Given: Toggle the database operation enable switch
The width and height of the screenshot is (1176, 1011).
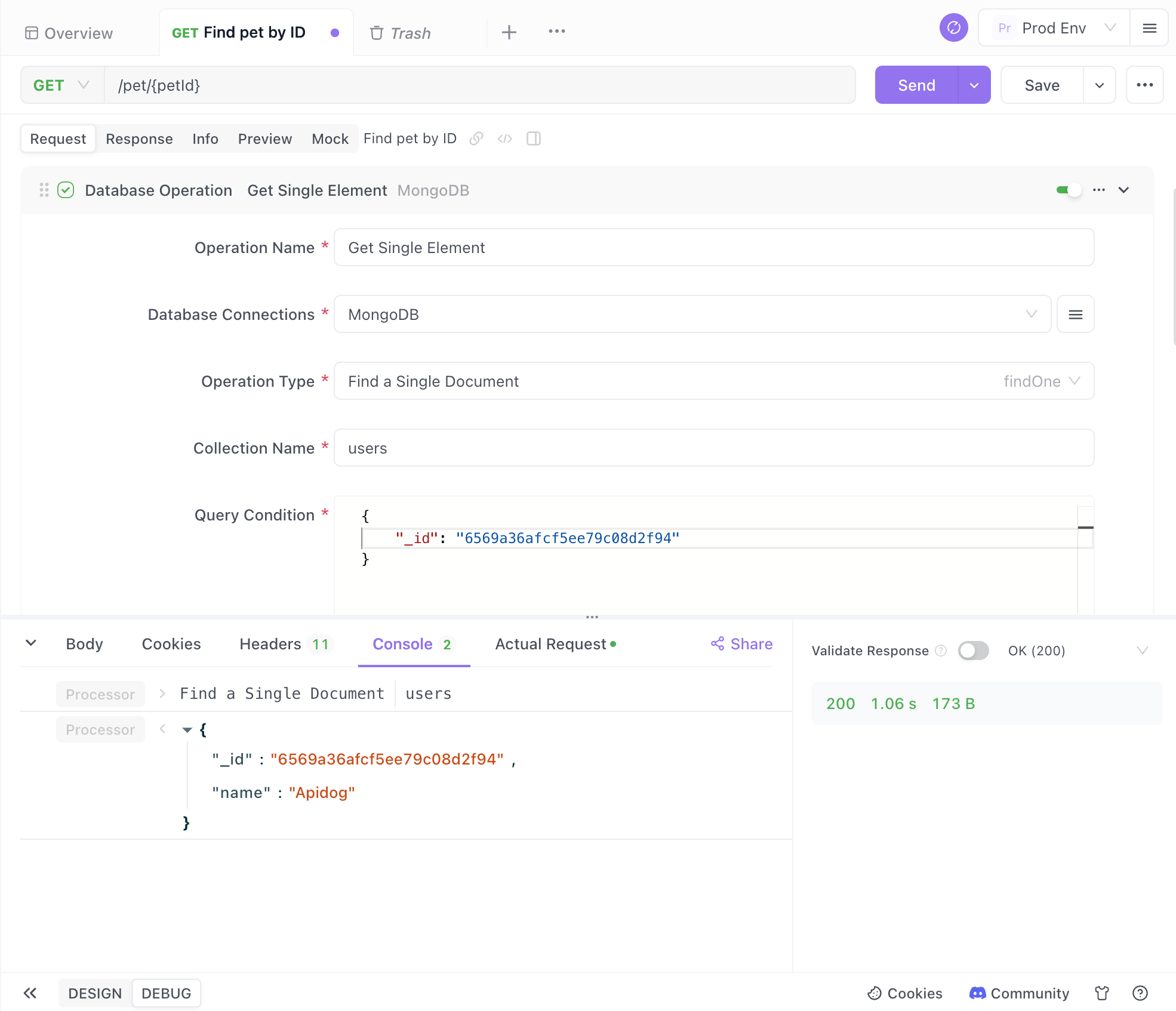Looking at the screenshot, I should click(1066, 189).
